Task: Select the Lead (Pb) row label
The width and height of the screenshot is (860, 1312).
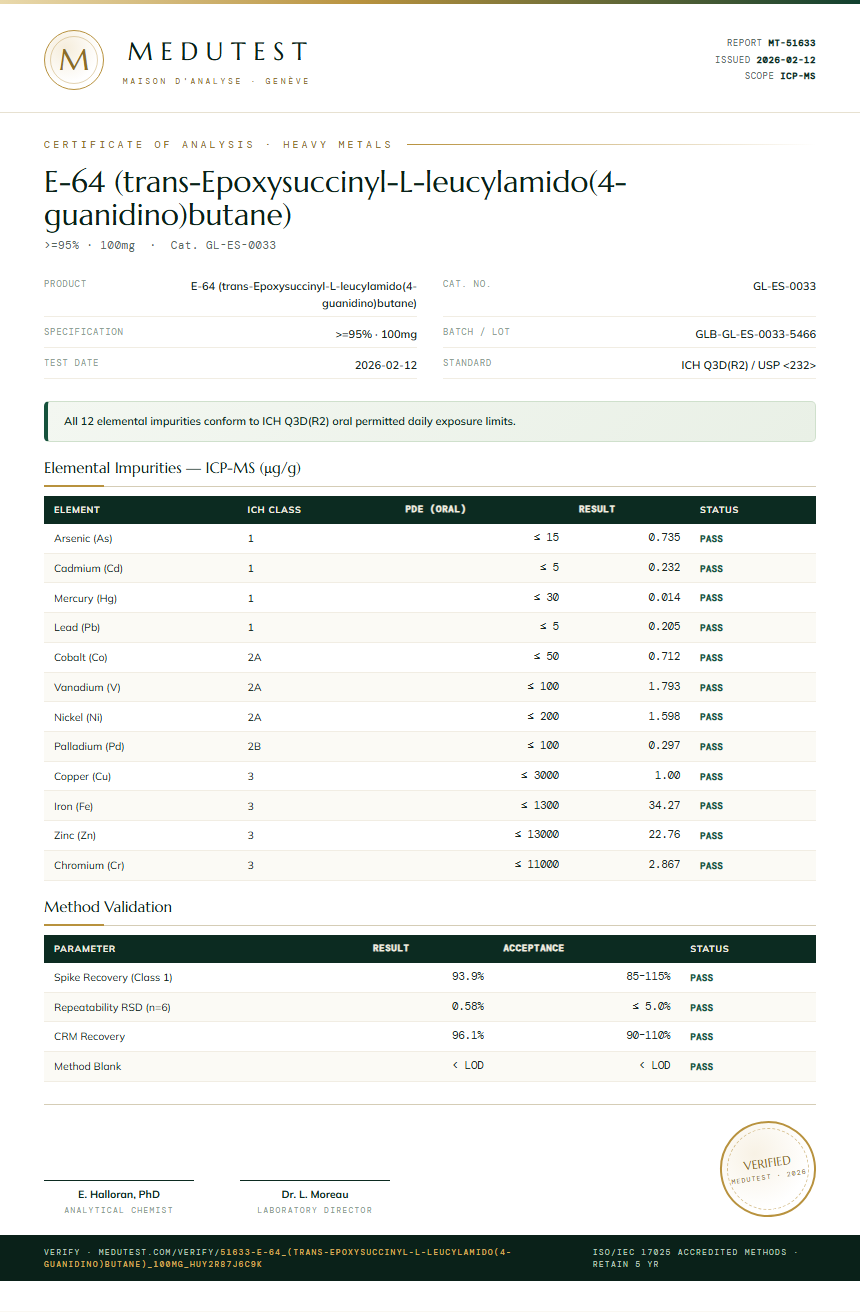Action: (77, 628)
